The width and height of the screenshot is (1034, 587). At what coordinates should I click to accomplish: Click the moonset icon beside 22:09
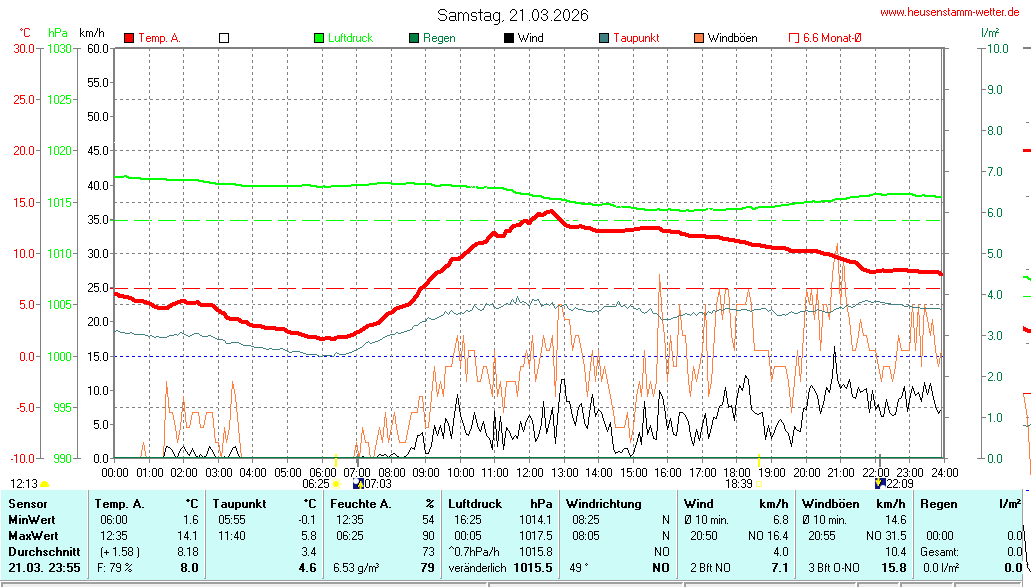tap(879, 483)
